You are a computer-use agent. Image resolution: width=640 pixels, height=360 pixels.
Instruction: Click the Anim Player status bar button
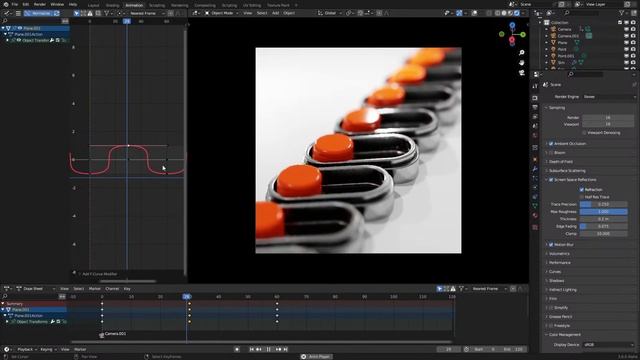[x=316, y=357]
